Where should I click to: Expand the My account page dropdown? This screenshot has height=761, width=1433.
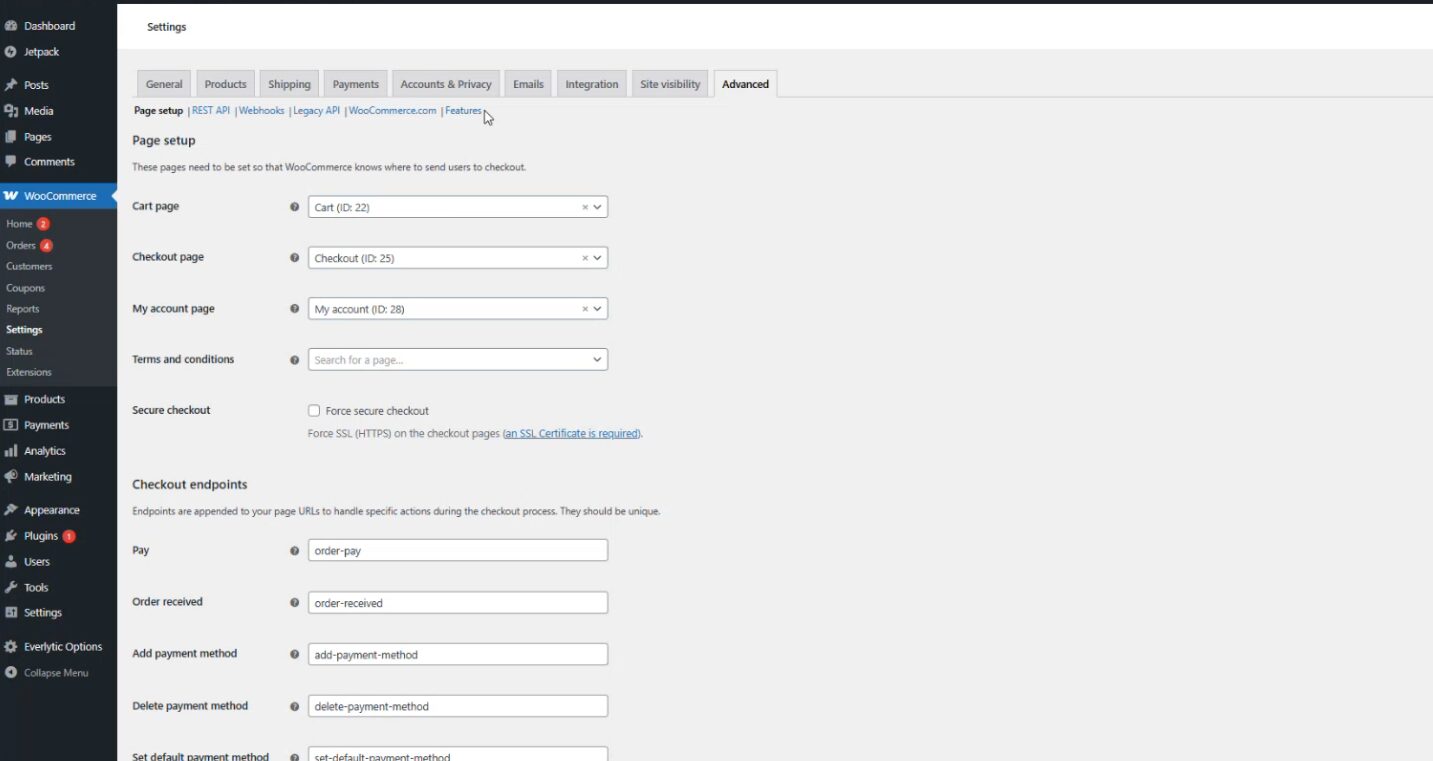tap(597, 309)
